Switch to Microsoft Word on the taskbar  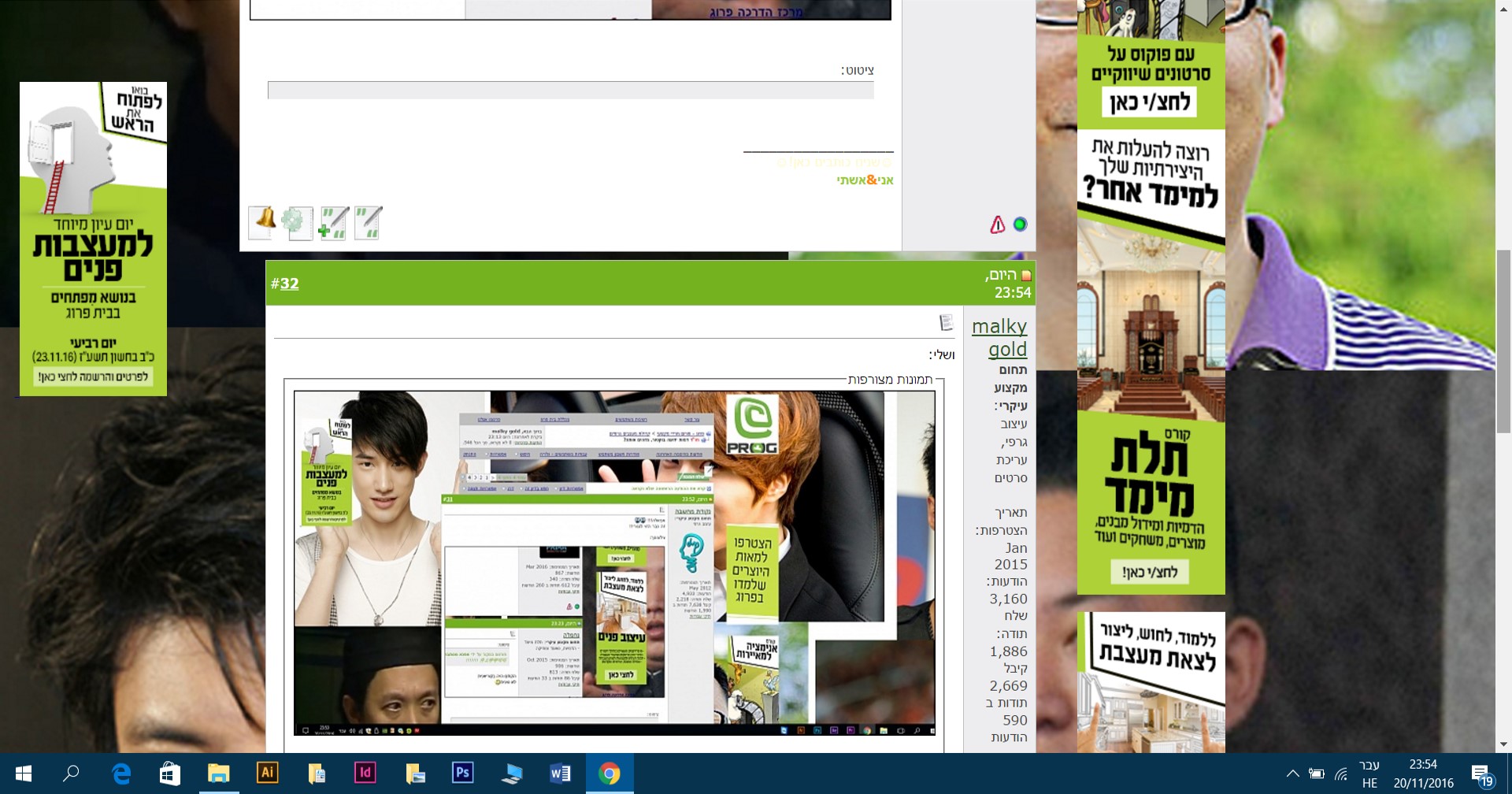(561, 774)
